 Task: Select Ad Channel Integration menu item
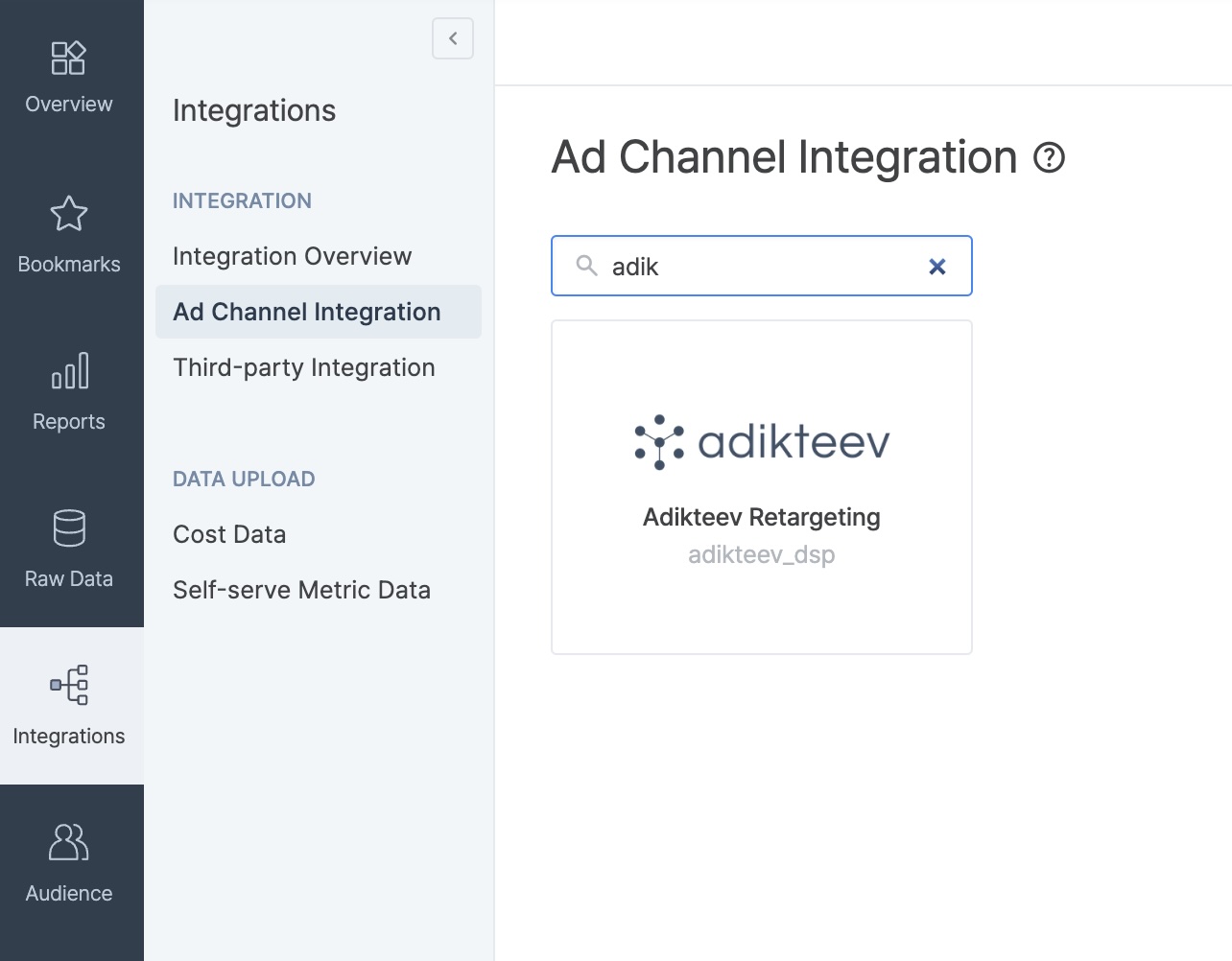(307, 312)
